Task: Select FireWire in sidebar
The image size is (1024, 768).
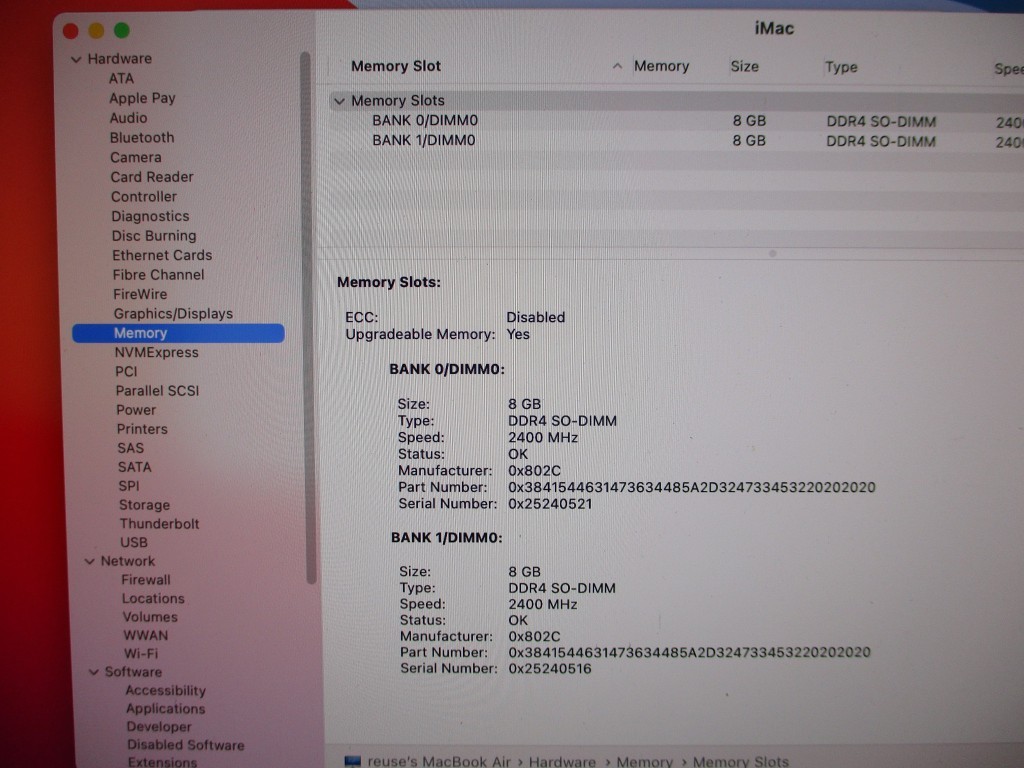Action: click(x=140, y=295)
